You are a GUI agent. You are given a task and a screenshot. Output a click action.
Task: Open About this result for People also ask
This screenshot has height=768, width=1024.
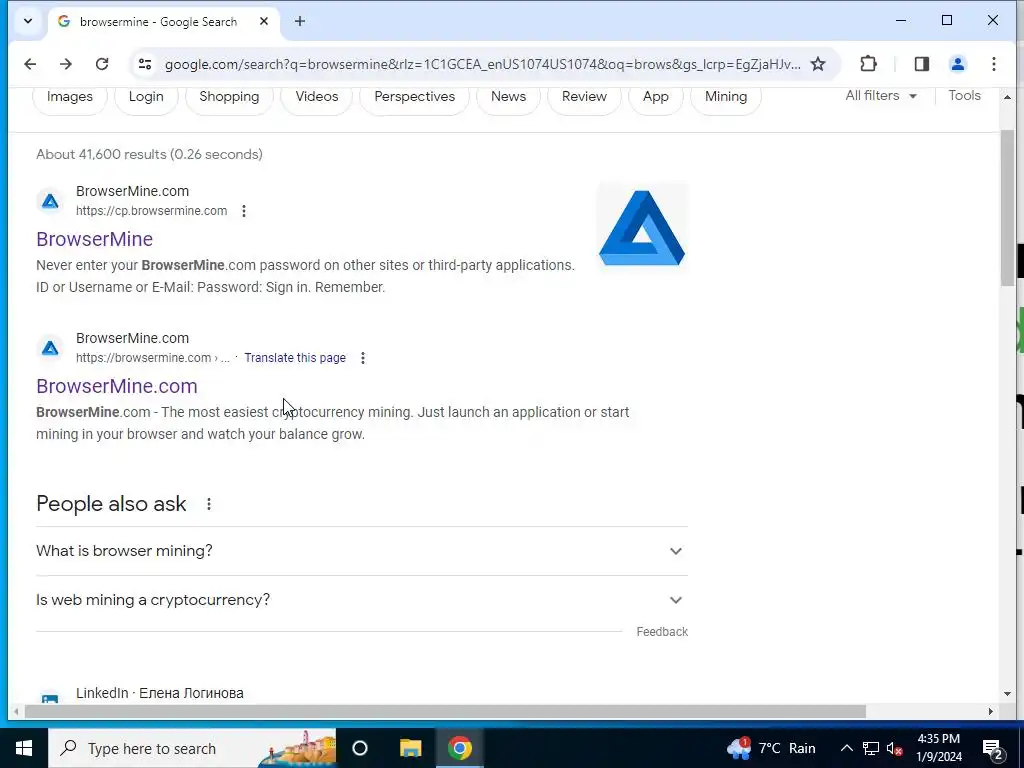point(208,504)
